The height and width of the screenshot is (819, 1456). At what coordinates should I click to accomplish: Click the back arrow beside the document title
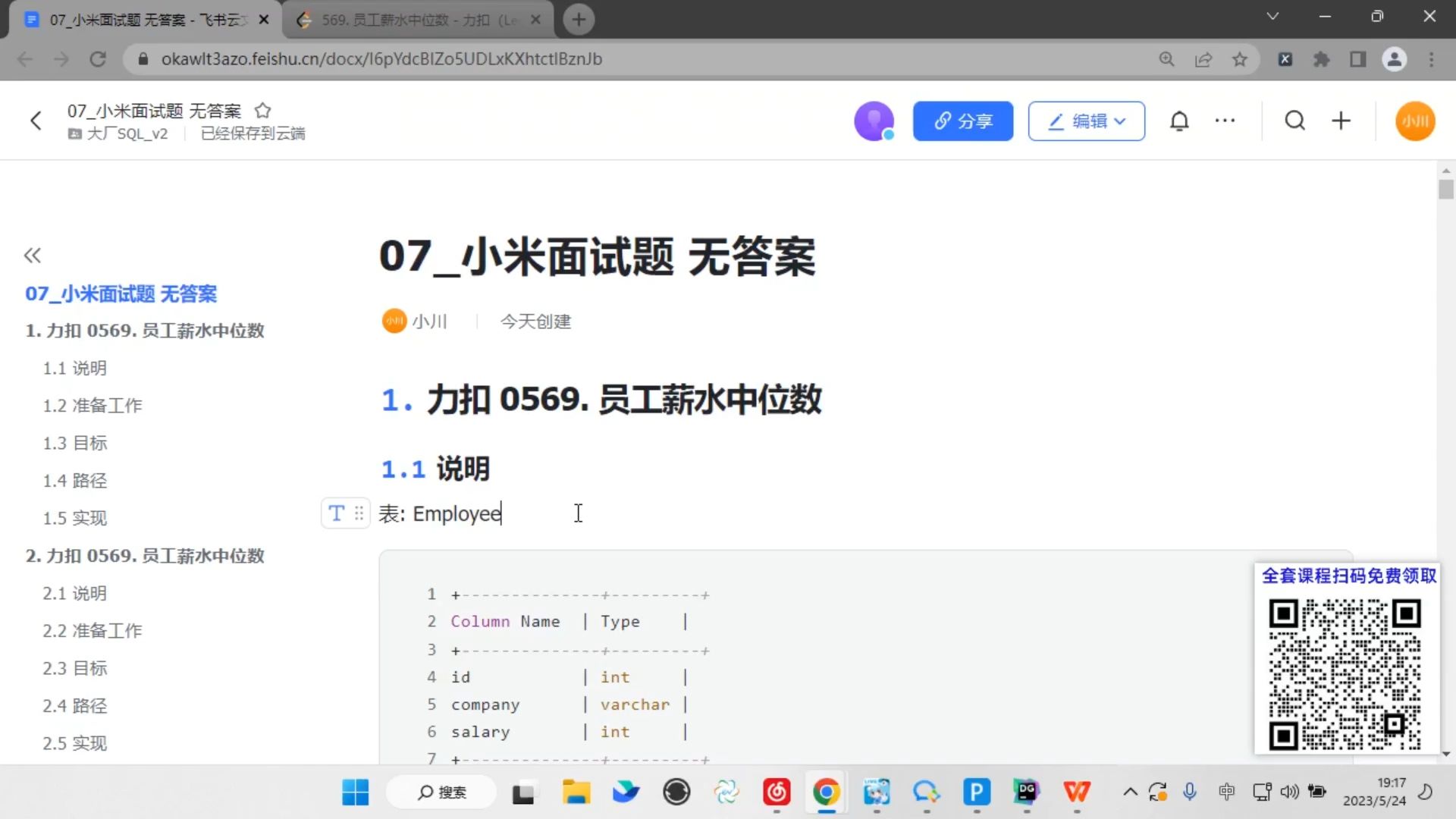36,121
